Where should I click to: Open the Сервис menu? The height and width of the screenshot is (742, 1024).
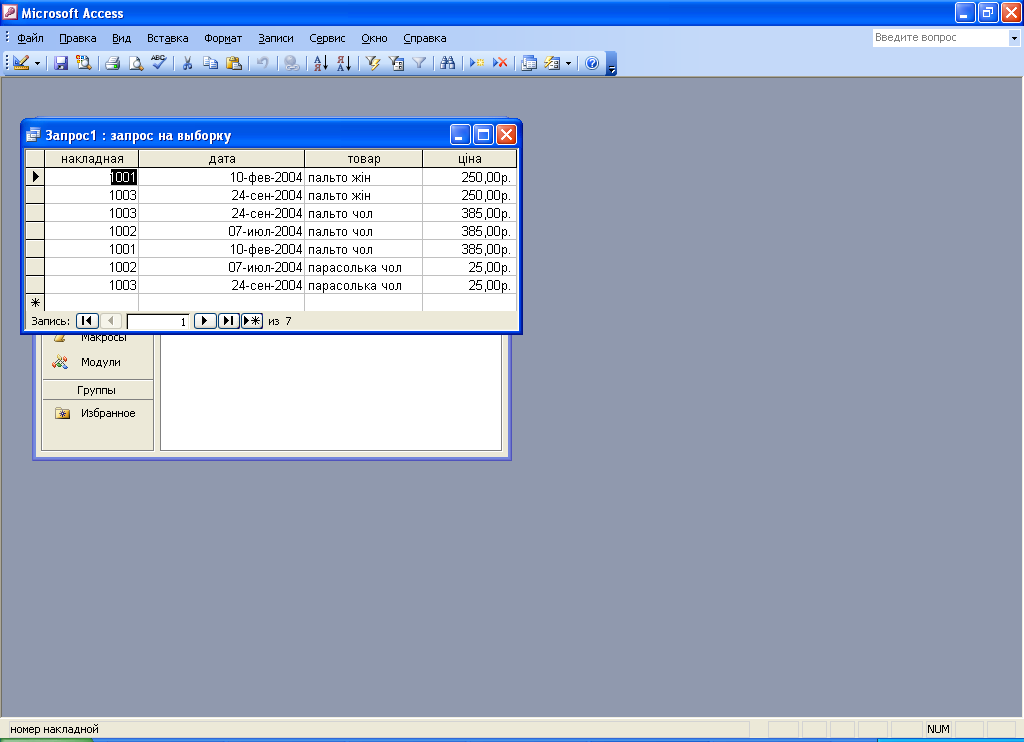pos(327,38)
